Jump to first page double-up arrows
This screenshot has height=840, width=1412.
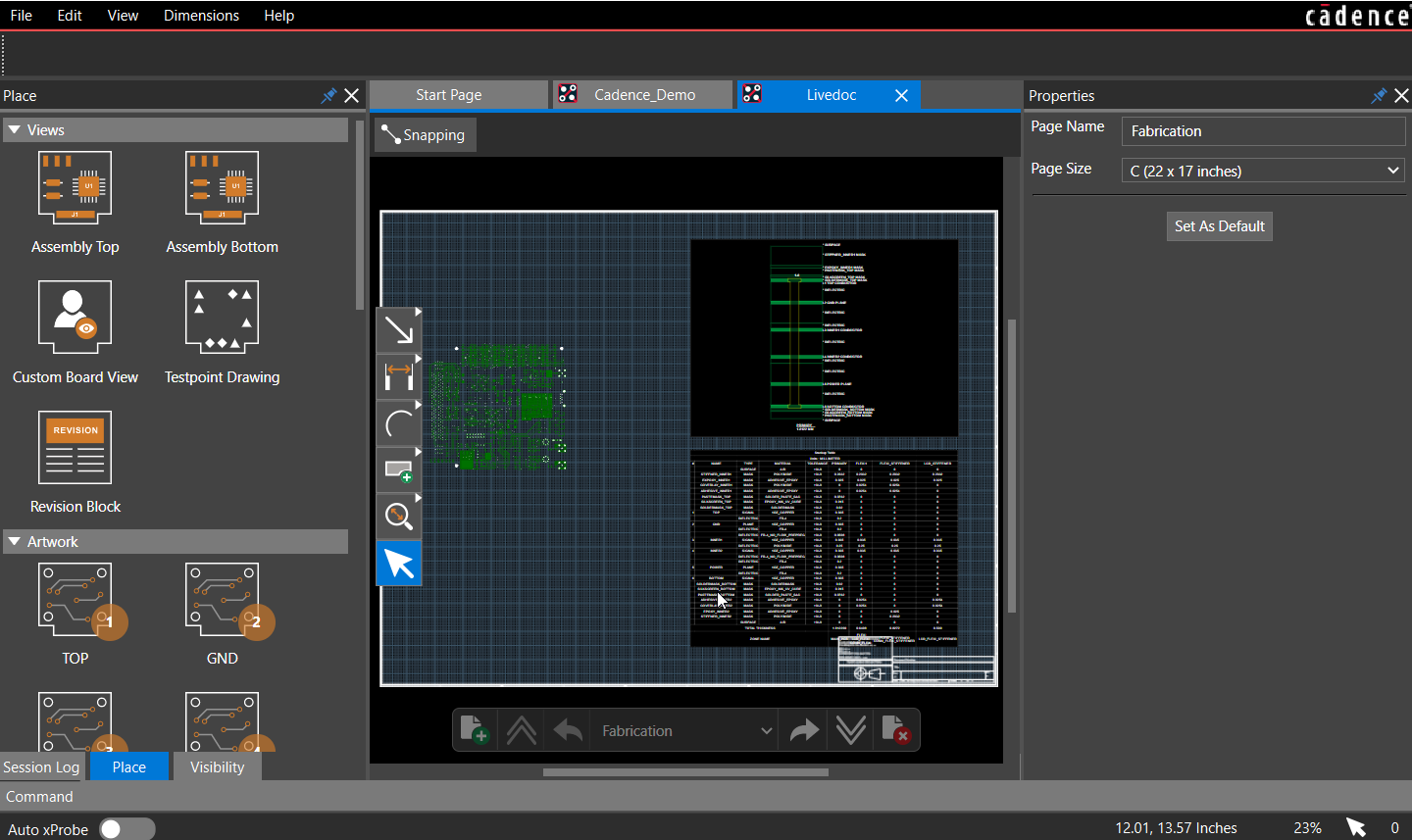click(x=522, y=730)
